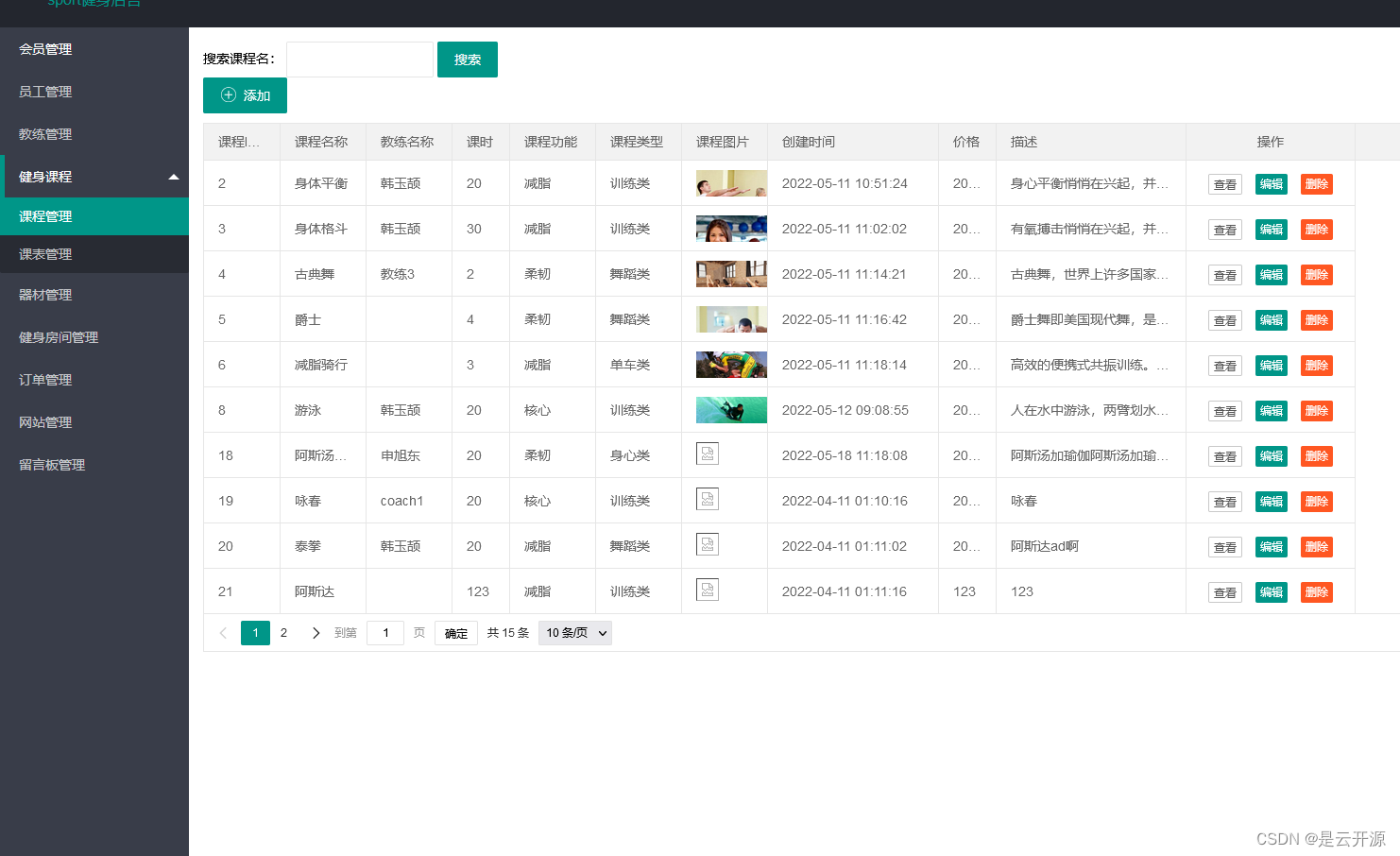Open 网站管理 in the sidebar

click(x=45, y=422)
